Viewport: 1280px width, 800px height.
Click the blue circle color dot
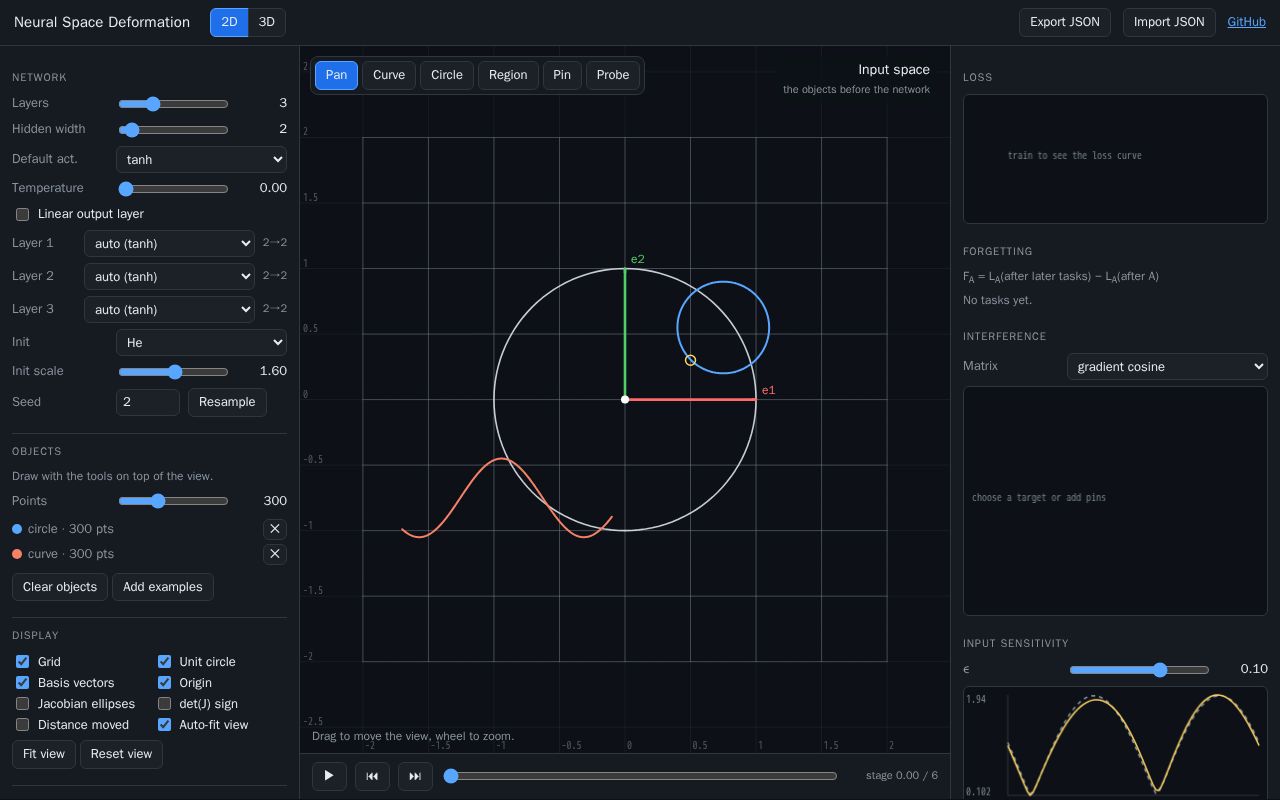click(17, 529)
